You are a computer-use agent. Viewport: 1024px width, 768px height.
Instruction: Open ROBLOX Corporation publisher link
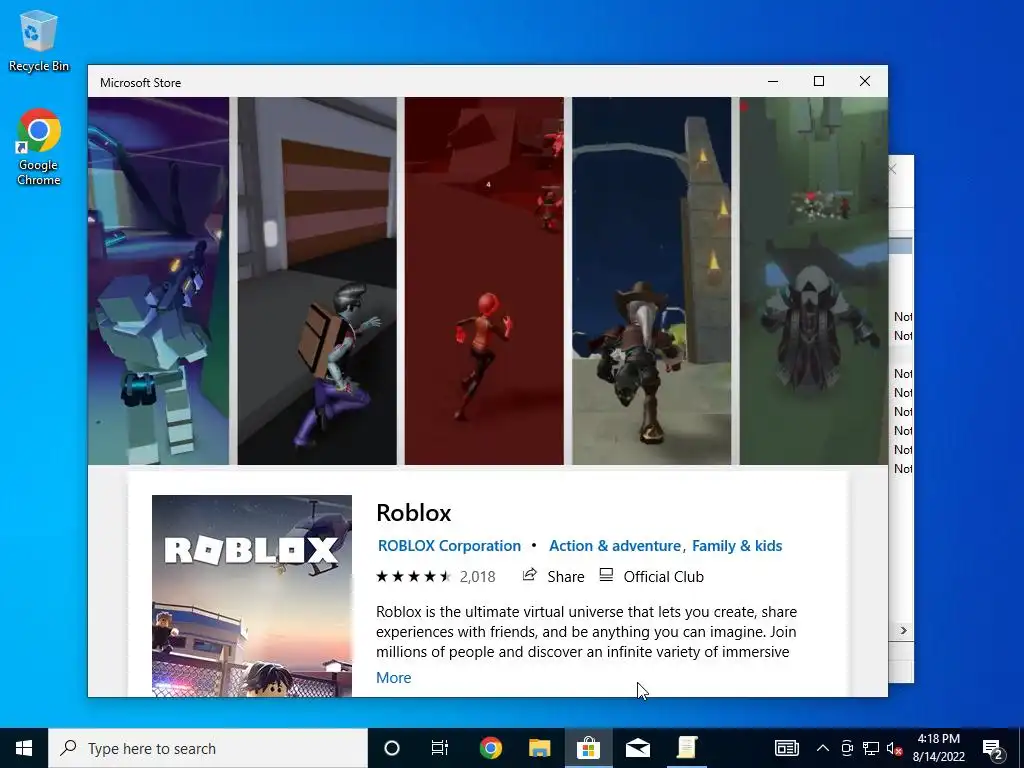449,545
